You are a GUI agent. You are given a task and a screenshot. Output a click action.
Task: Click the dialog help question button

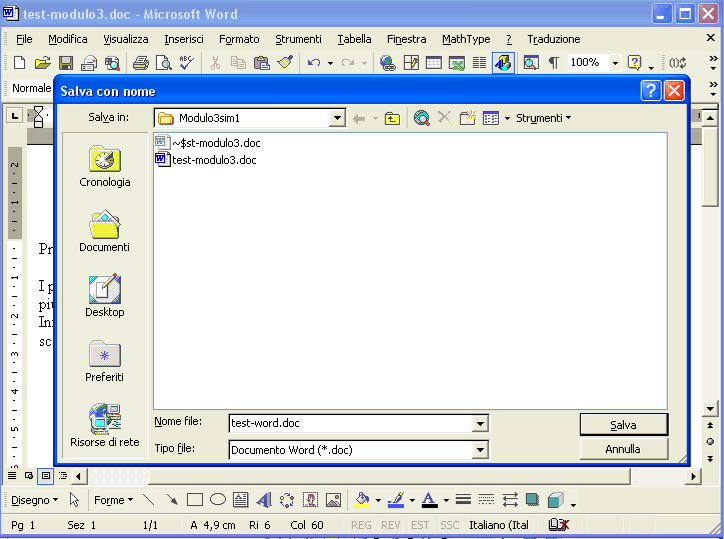(x=651, y=91)
